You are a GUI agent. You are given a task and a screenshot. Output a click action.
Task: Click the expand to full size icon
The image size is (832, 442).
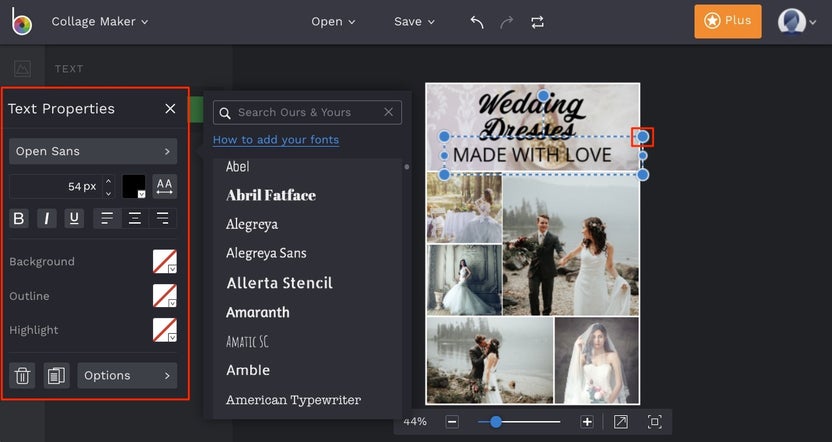(621, 422)
